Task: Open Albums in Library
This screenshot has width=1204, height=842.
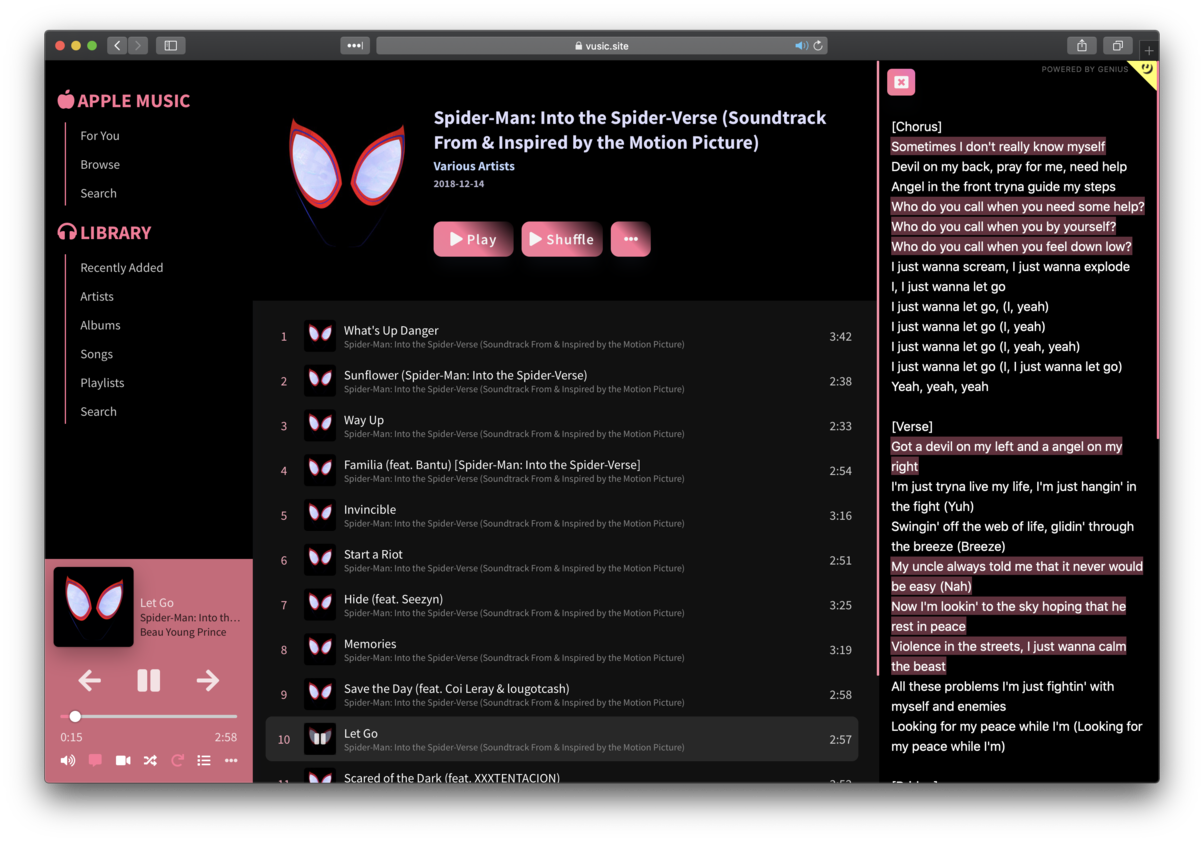Action: point(100,326)
